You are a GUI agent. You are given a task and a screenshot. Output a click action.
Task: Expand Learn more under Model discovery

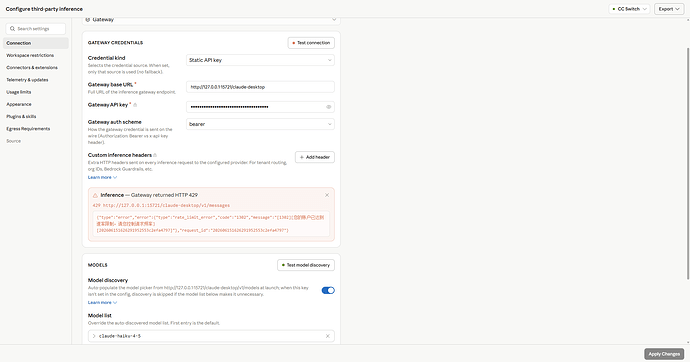pos(102,303)
